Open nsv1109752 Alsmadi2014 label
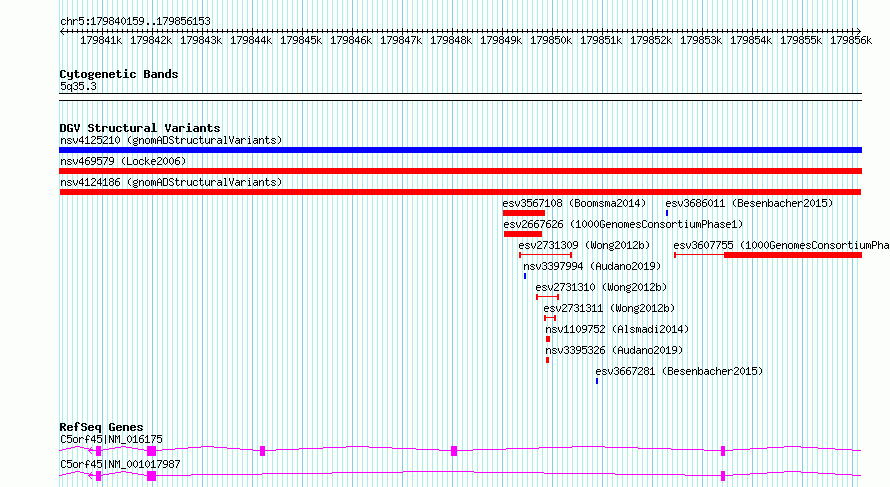The height and width of the screenshot is (487, 890). click(x=617, y=329)
